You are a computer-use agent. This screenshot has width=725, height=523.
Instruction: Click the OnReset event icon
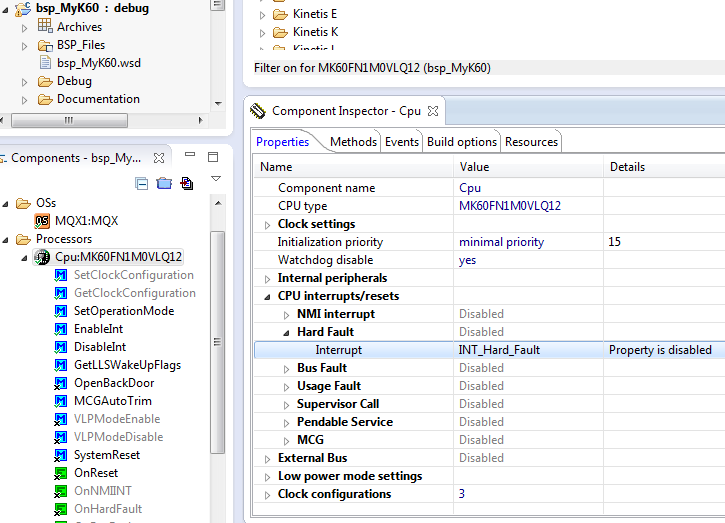(61, 473)
